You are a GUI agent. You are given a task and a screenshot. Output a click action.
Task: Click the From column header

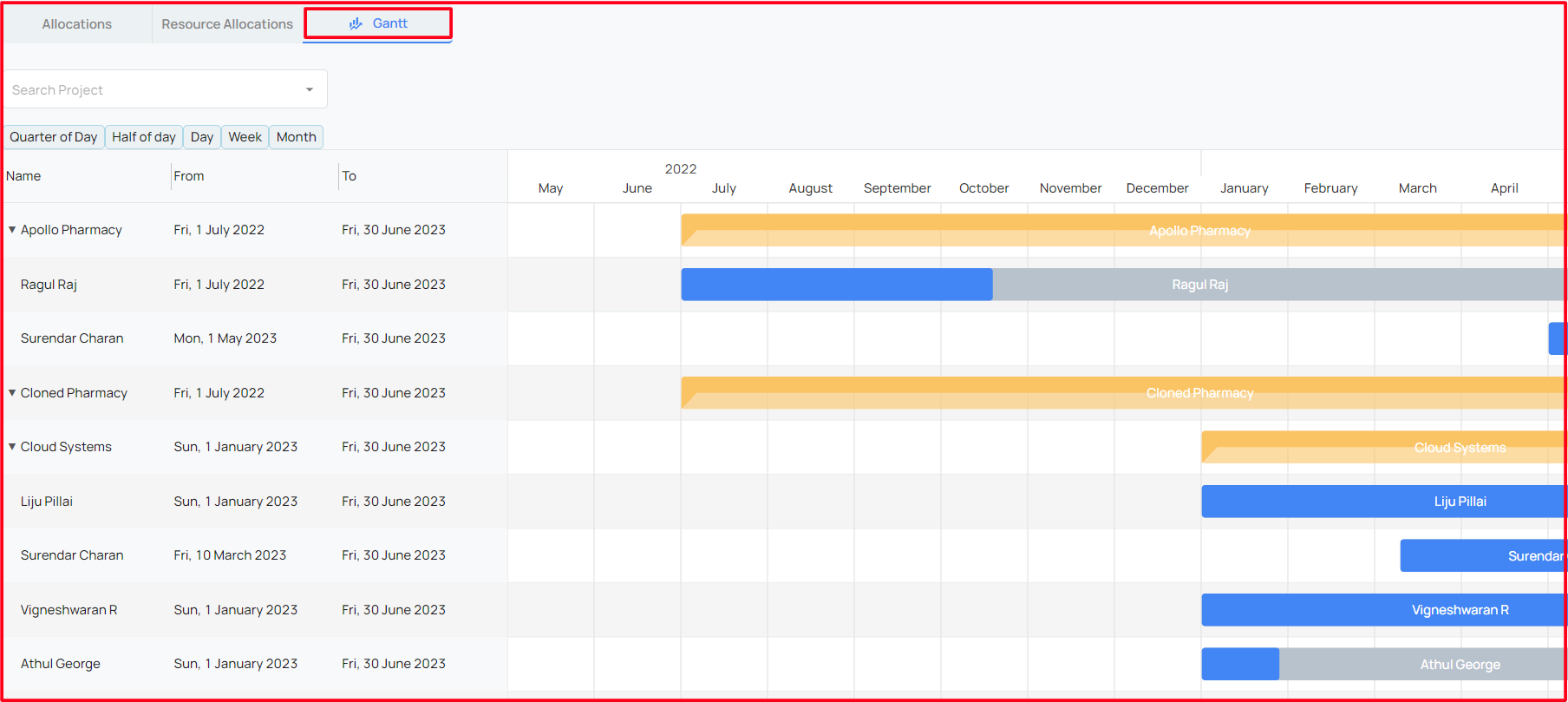(189, 176)
